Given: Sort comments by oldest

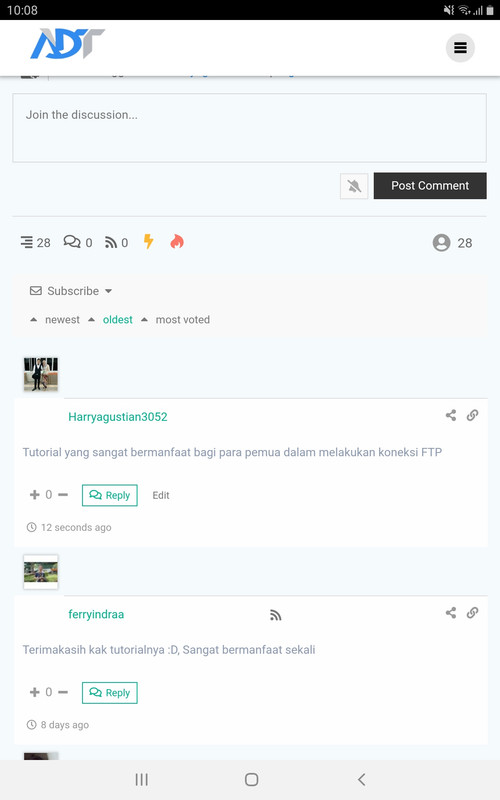Looking at the screenshot, I should click(x=118, y=320).
